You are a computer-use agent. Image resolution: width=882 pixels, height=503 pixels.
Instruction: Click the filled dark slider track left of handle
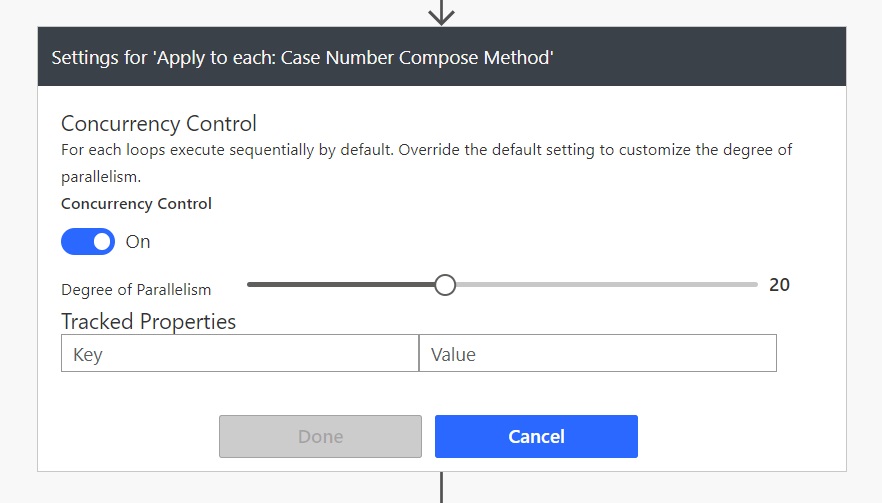[x=341, y=285]
